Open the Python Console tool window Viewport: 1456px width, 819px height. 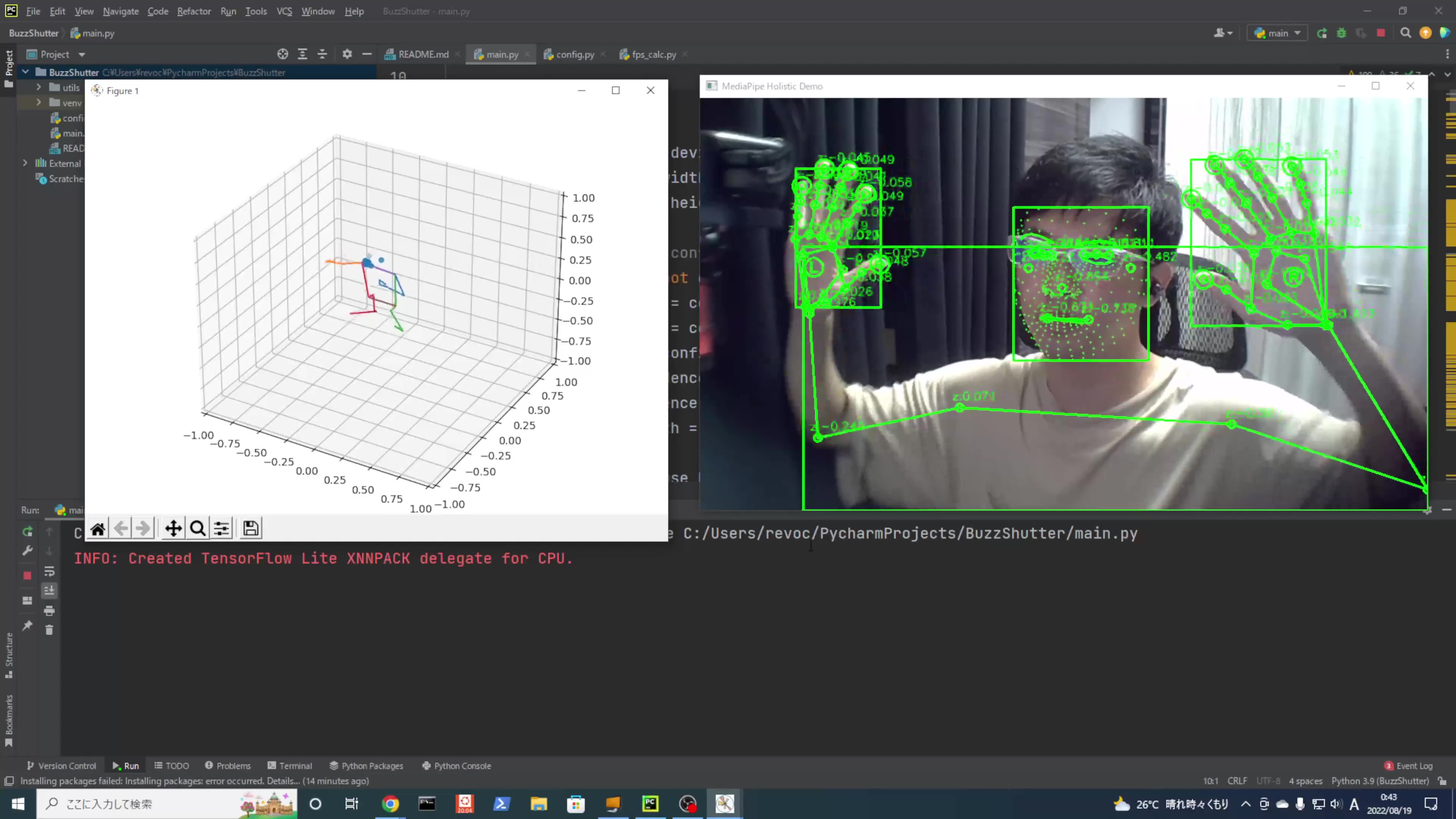[x=457, y=766]
